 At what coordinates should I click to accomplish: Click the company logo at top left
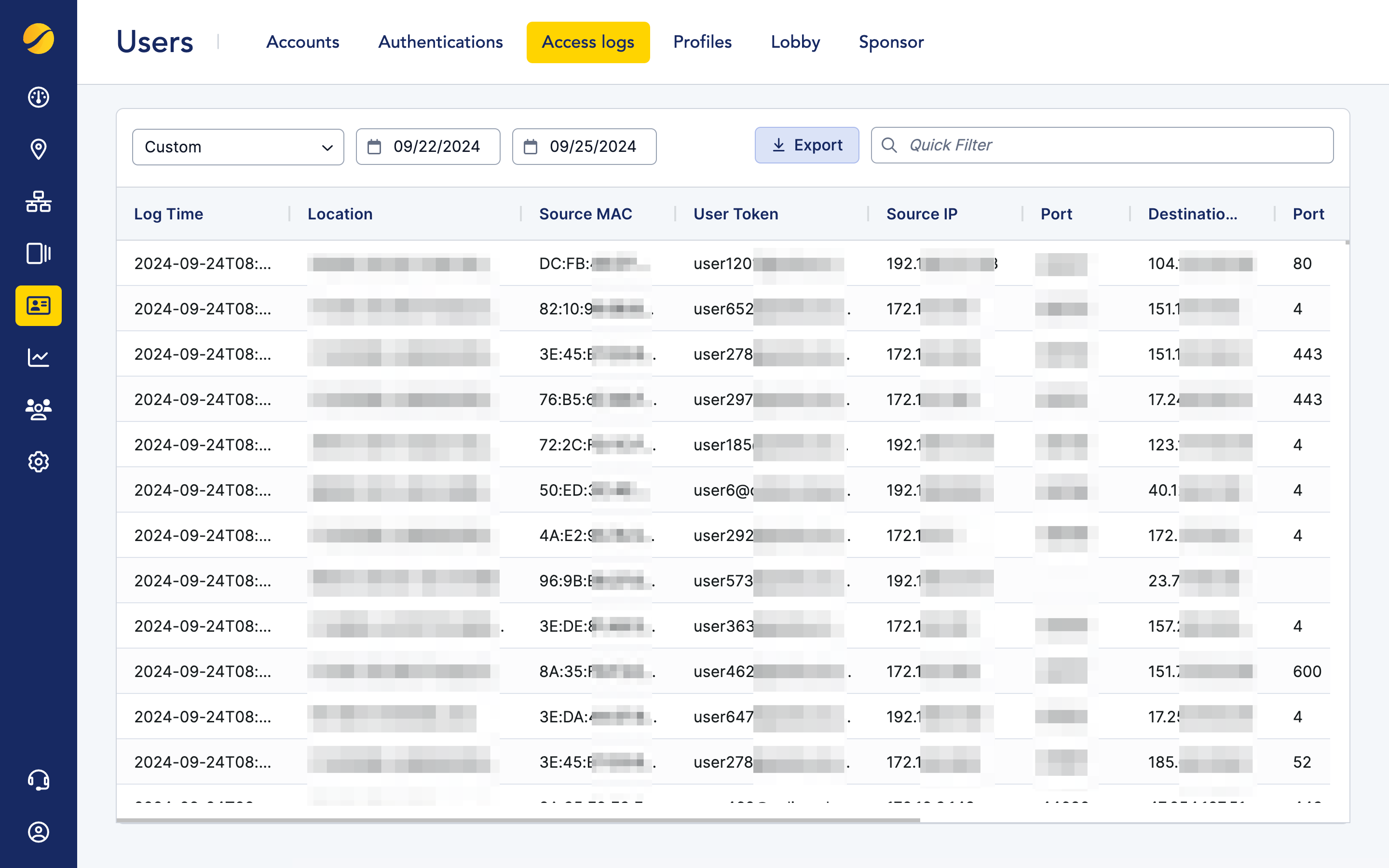(x=38, y=39)
